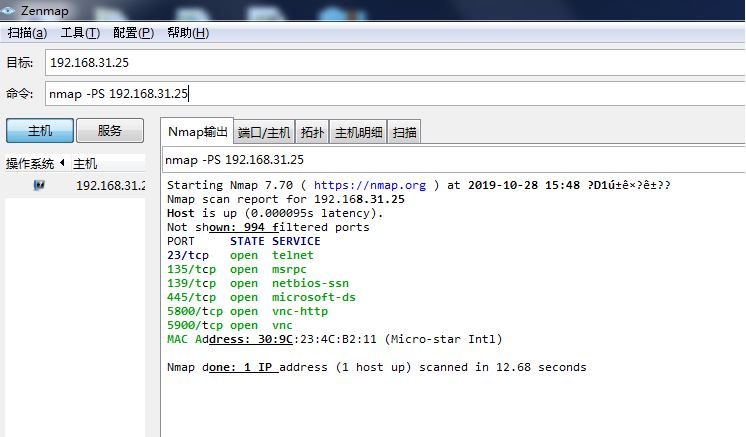Viewport: 746px width, 437px height.
Task: Click the 'Nmap done: 1 IP address' line
Action: pos(376,368)
